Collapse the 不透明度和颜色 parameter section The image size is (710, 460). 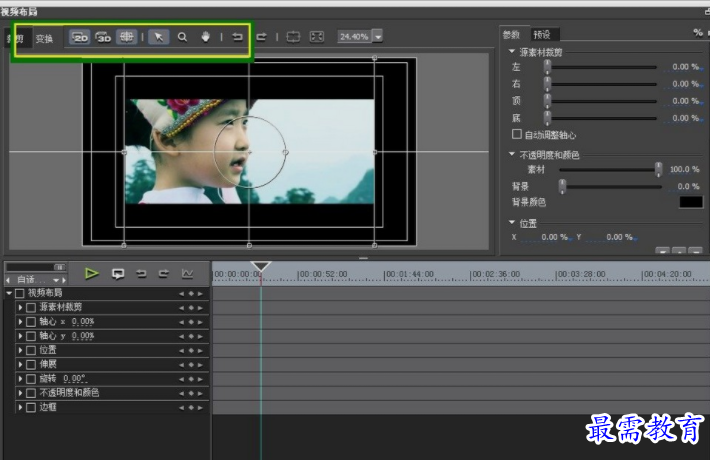[x=512, y=155]
